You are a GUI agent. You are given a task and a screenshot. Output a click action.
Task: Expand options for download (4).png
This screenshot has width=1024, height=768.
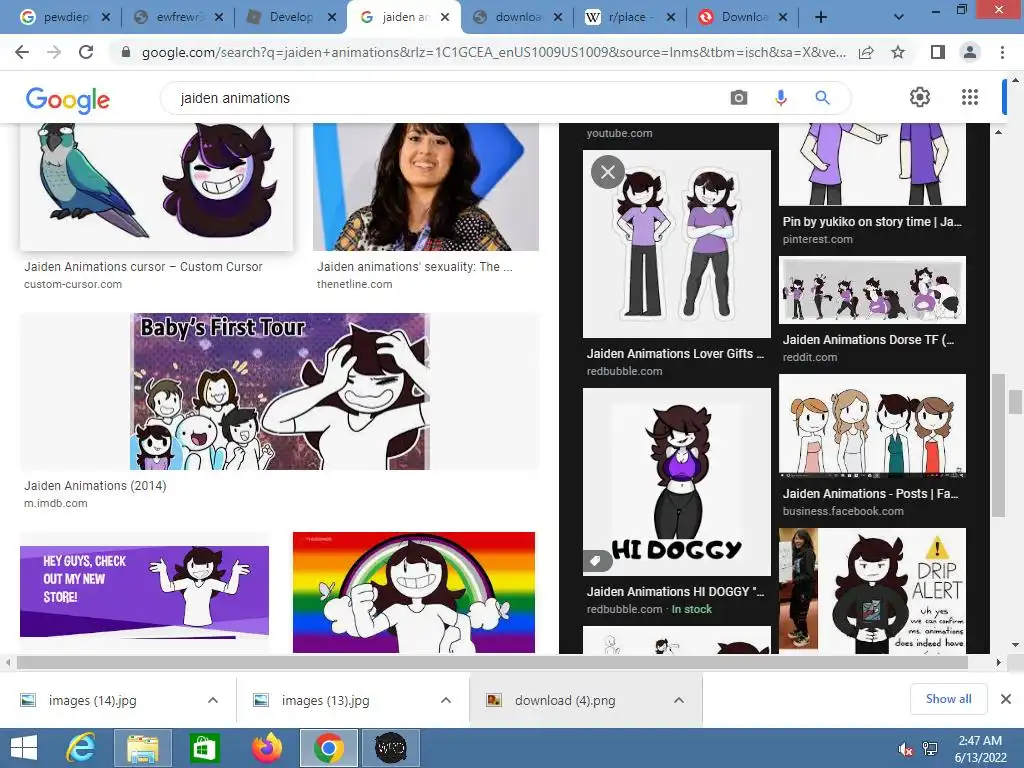click(679, 700)
